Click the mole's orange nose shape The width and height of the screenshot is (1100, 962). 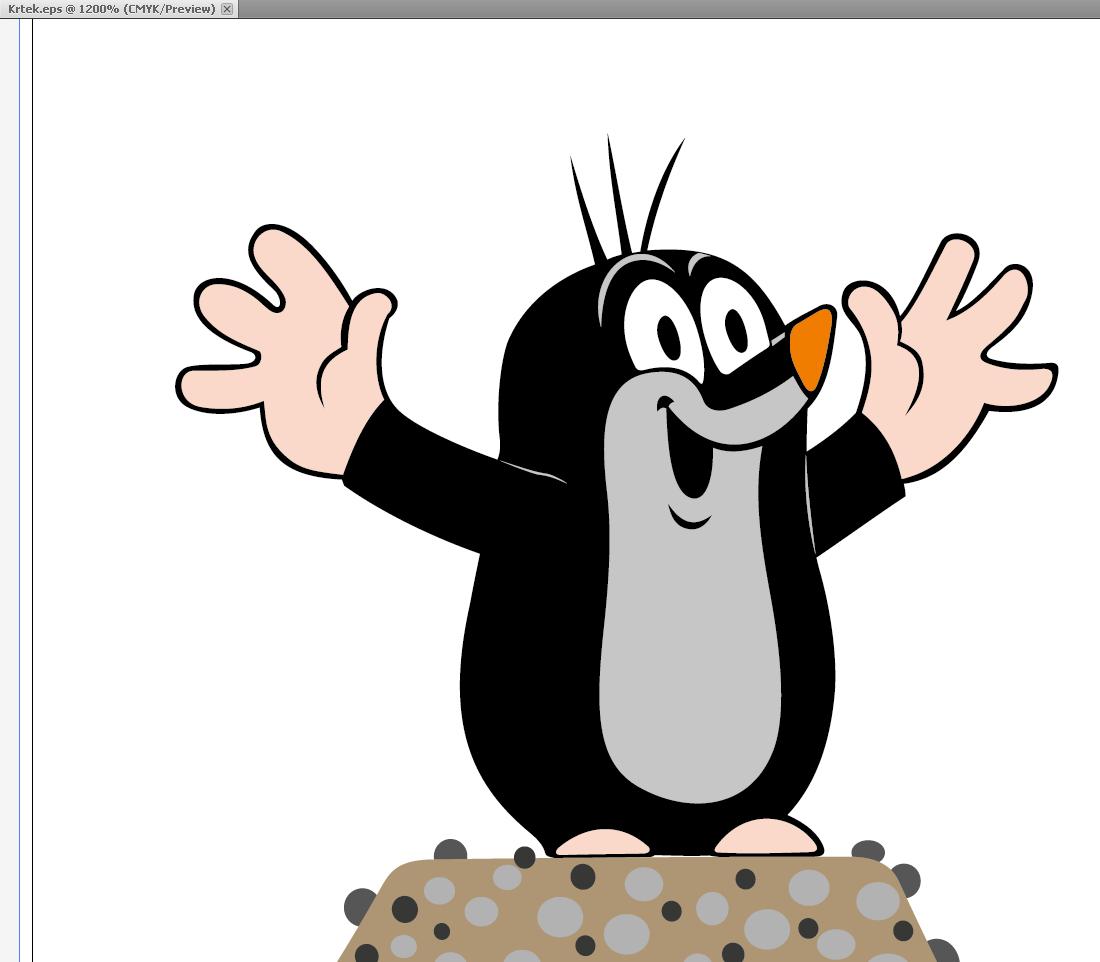tap(813, 348)
